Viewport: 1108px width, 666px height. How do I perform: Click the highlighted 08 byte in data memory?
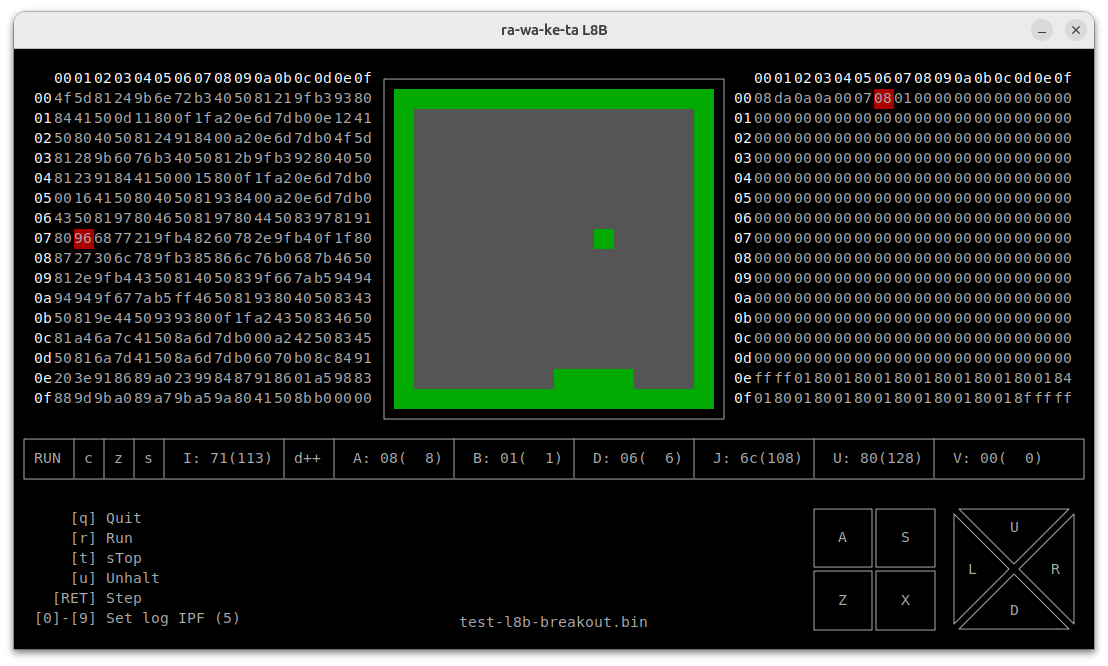coord(883,98)
